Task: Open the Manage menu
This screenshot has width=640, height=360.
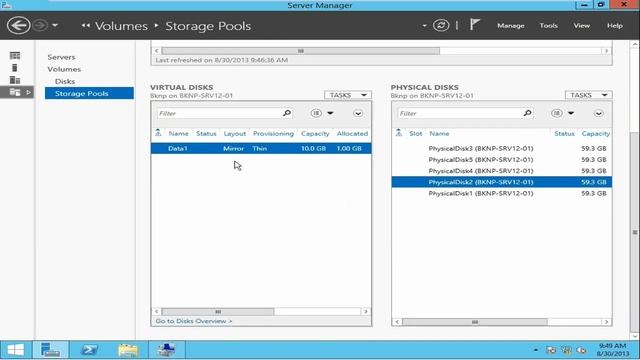Action: [511, 25]
